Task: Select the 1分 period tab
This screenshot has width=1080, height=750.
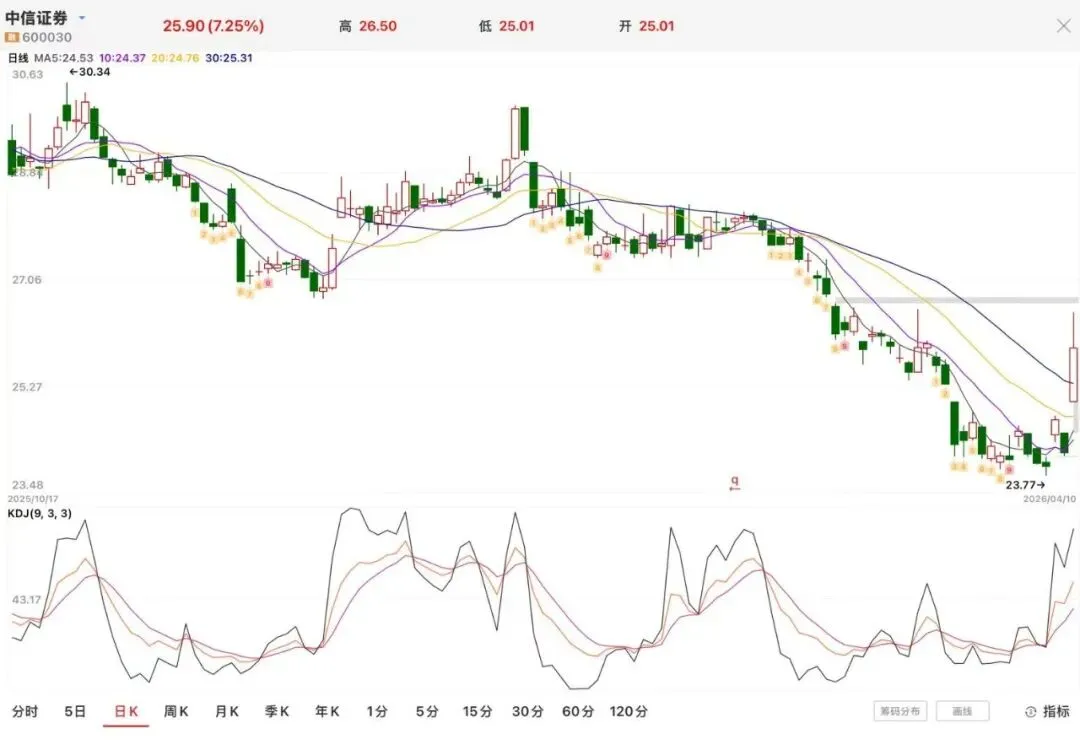Action: pos(377,711)
